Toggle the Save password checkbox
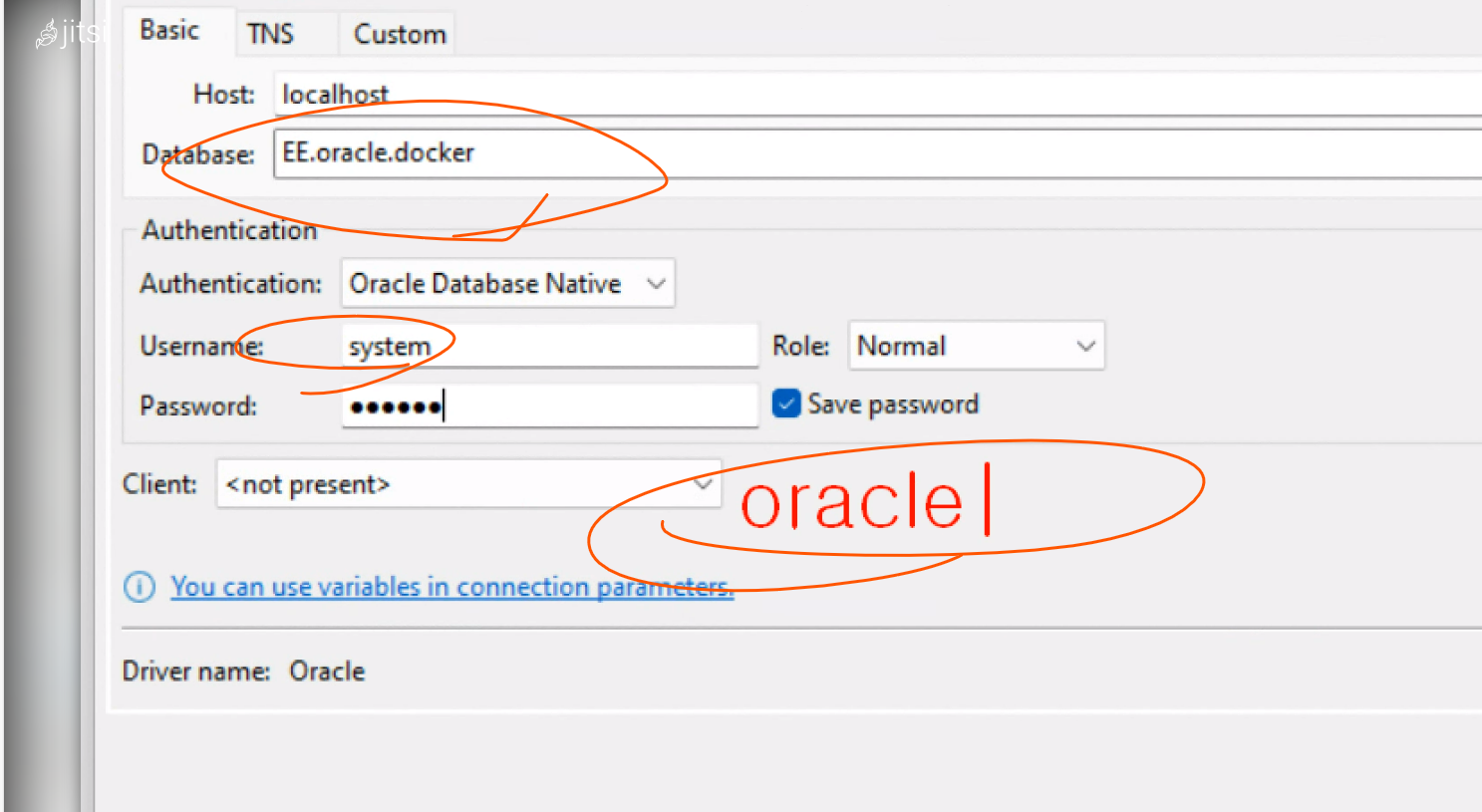 (786, 404)
